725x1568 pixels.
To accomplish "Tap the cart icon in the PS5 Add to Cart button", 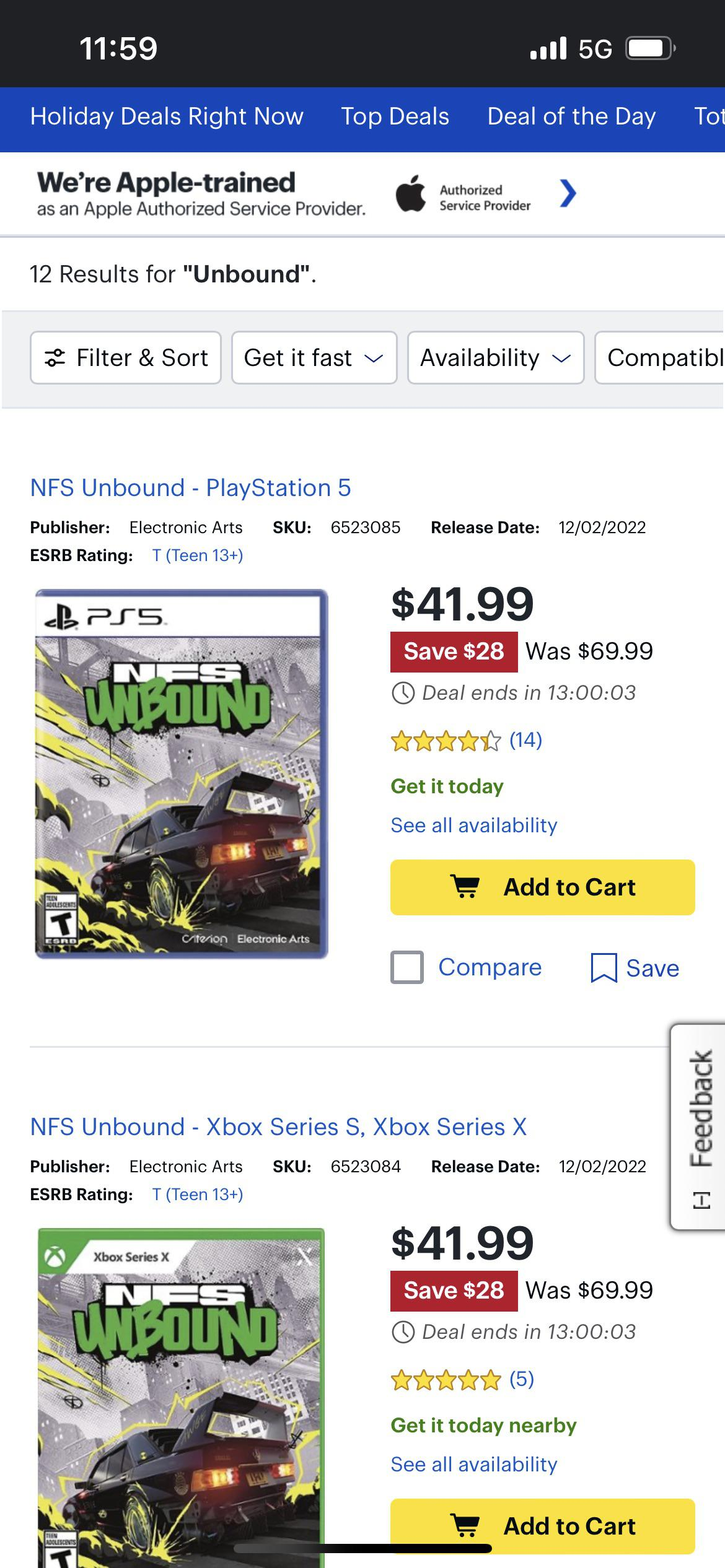I will point(465,887).
